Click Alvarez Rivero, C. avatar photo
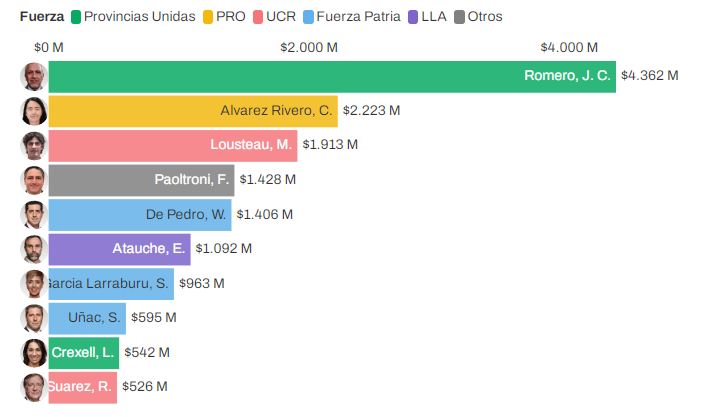The image size is (706, 417). coord(34,111)
